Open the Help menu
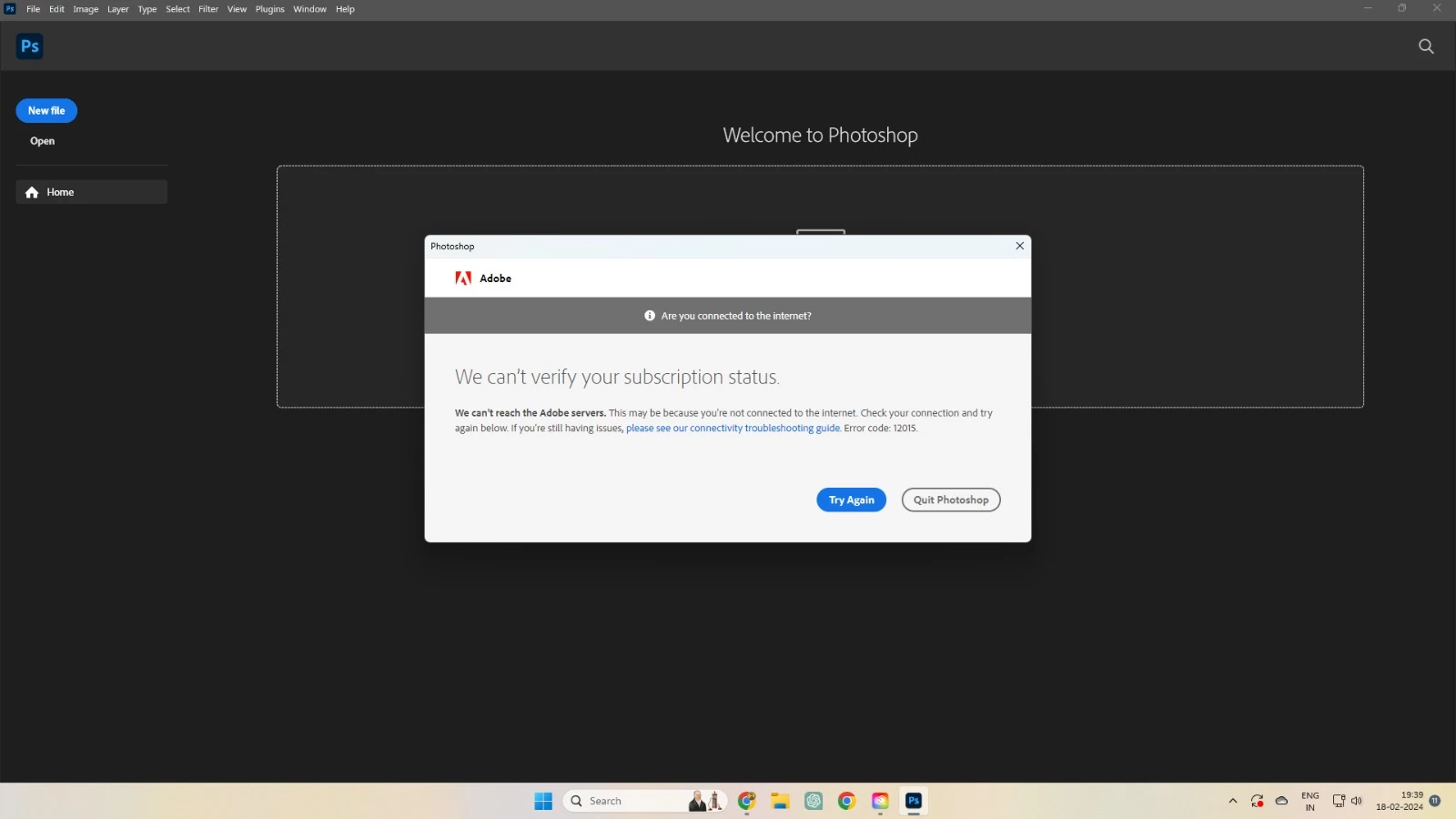Image resolution: width=1456 pixels, height=819 pixels. 345,9
